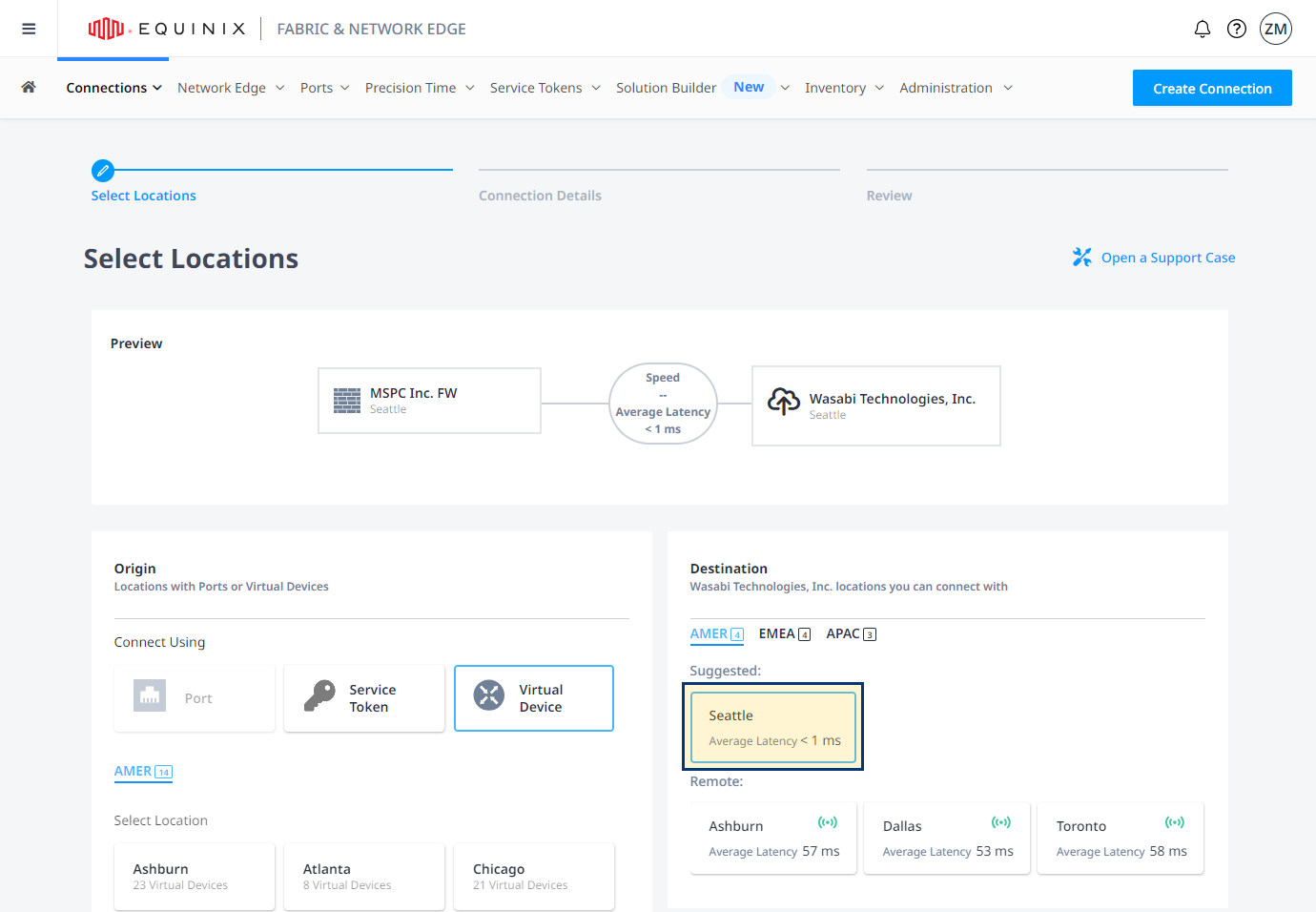The width and height of the screenshot is (1316, 912).
Task: Expand the Inventory dropdown
Action: tap(844, 88)
